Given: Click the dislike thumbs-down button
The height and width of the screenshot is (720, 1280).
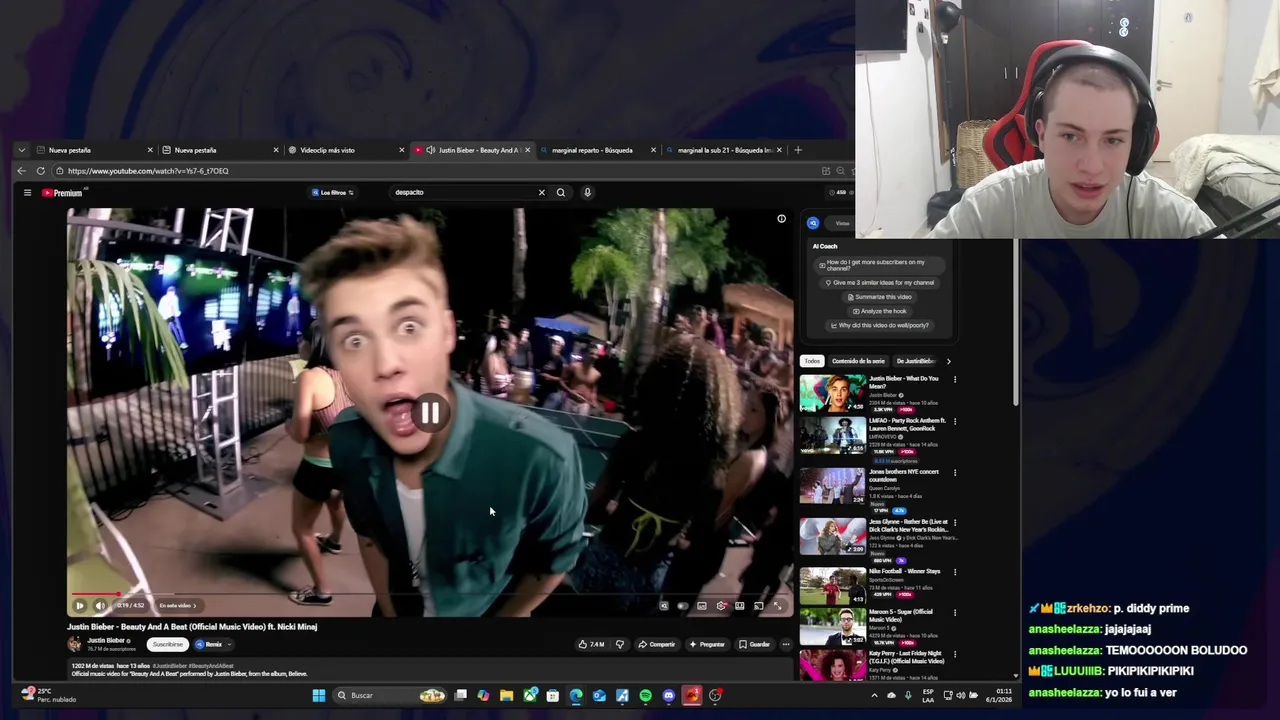Looking at the screenshot, I should (620, 644).
